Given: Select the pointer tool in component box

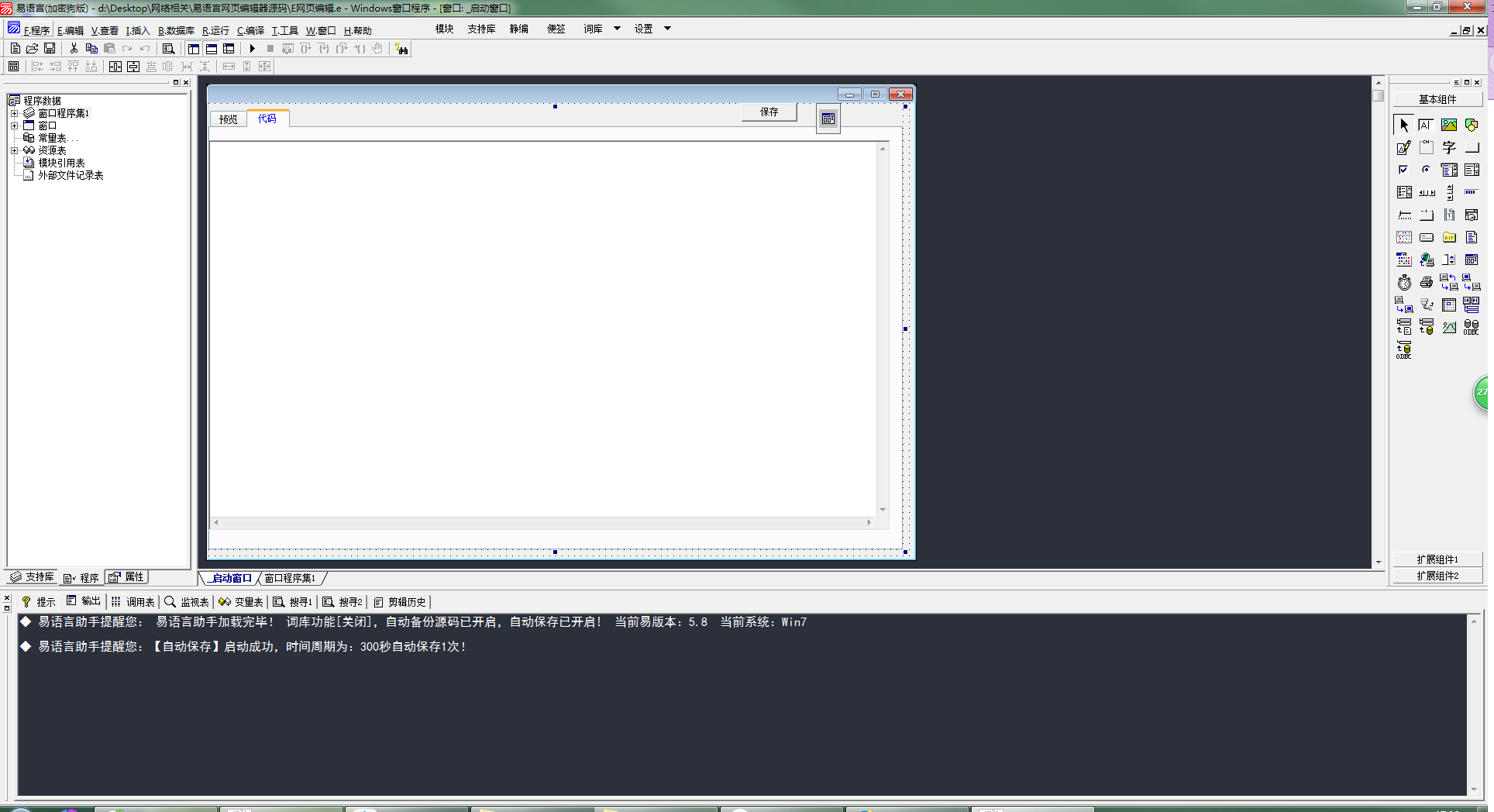Looking at the screenshot, I should pos(1404,125).
